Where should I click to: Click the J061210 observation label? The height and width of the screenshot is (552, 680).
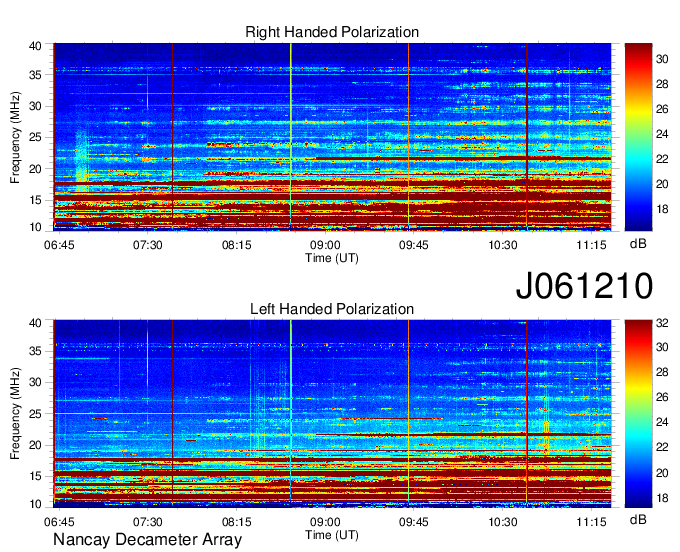tap(584, 285)
